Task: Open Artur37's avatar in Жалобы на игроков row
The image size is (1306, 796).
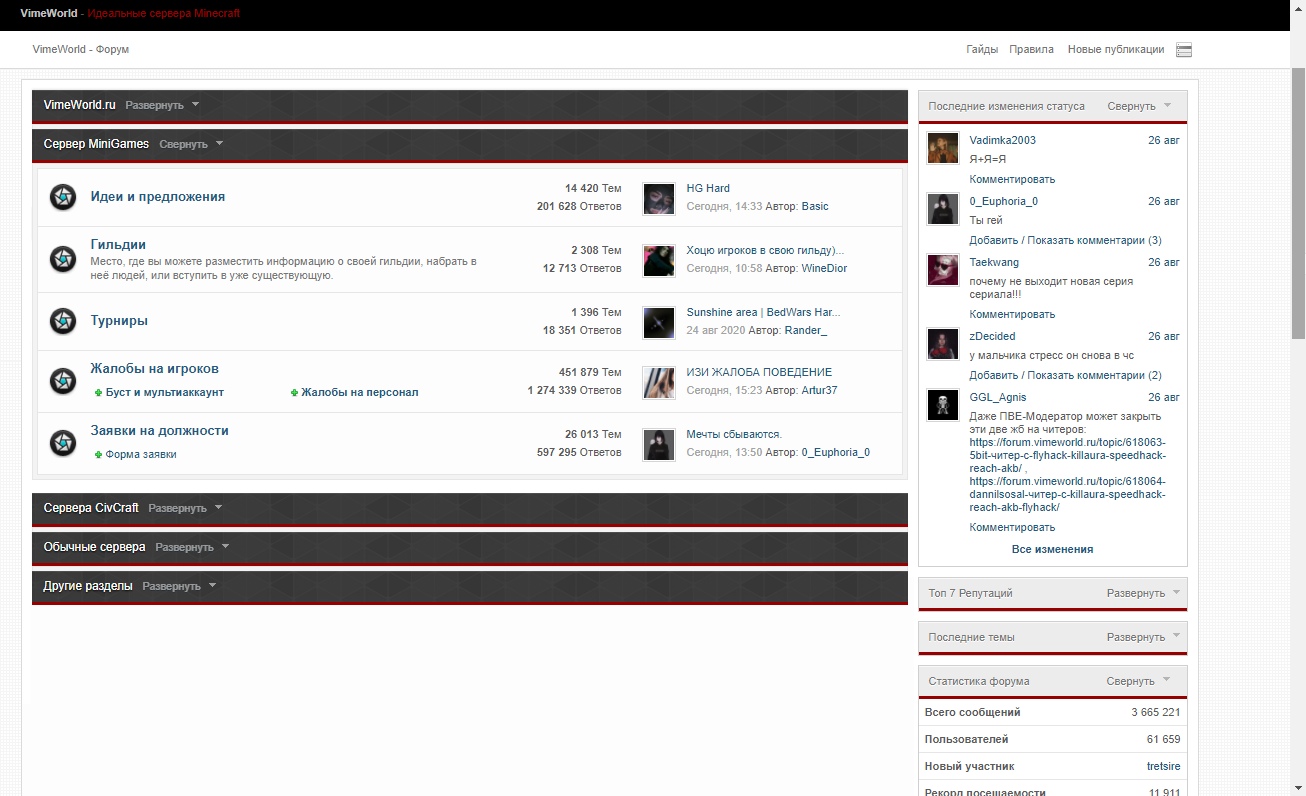Action: point(659,382)
